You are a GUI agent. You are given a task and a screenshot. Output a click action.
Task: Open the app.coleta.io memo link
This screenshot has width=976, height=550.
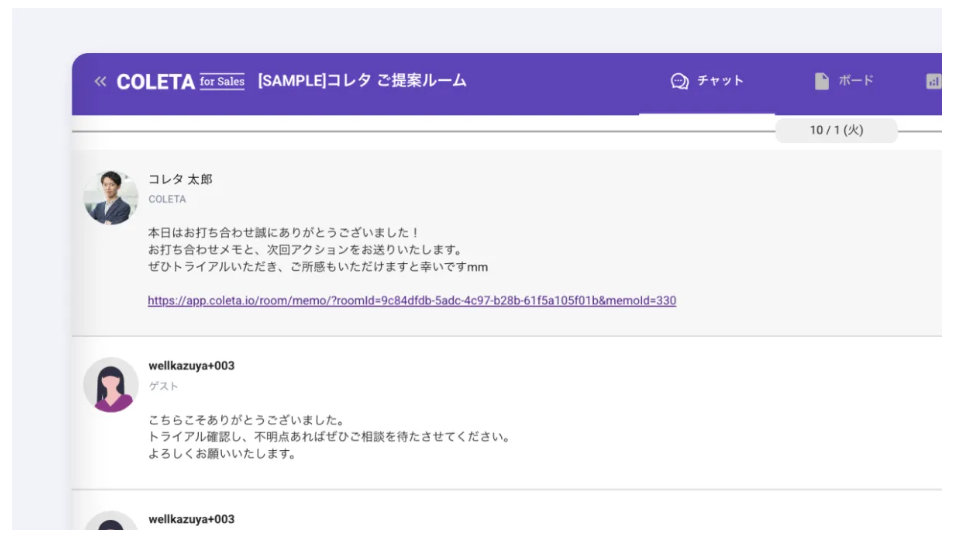411,301
